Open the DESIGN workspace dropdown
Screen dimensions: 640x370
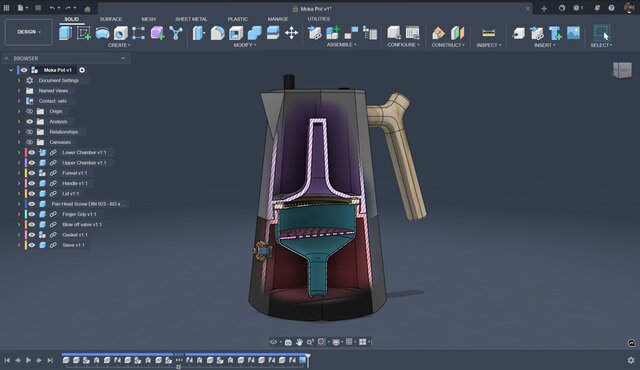coord(28,32)
